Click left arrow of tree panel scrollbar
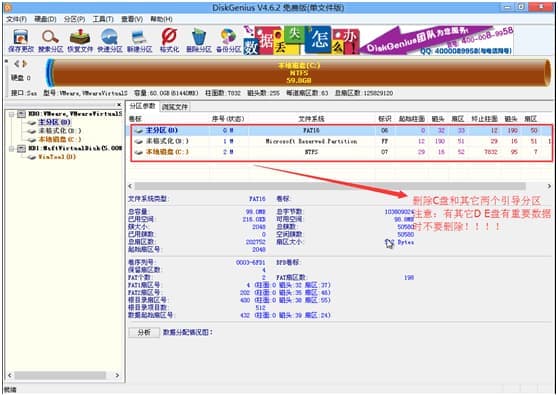The height and width of the screenshot is (396, 558). pyautogui.click(x=10, y=375)
